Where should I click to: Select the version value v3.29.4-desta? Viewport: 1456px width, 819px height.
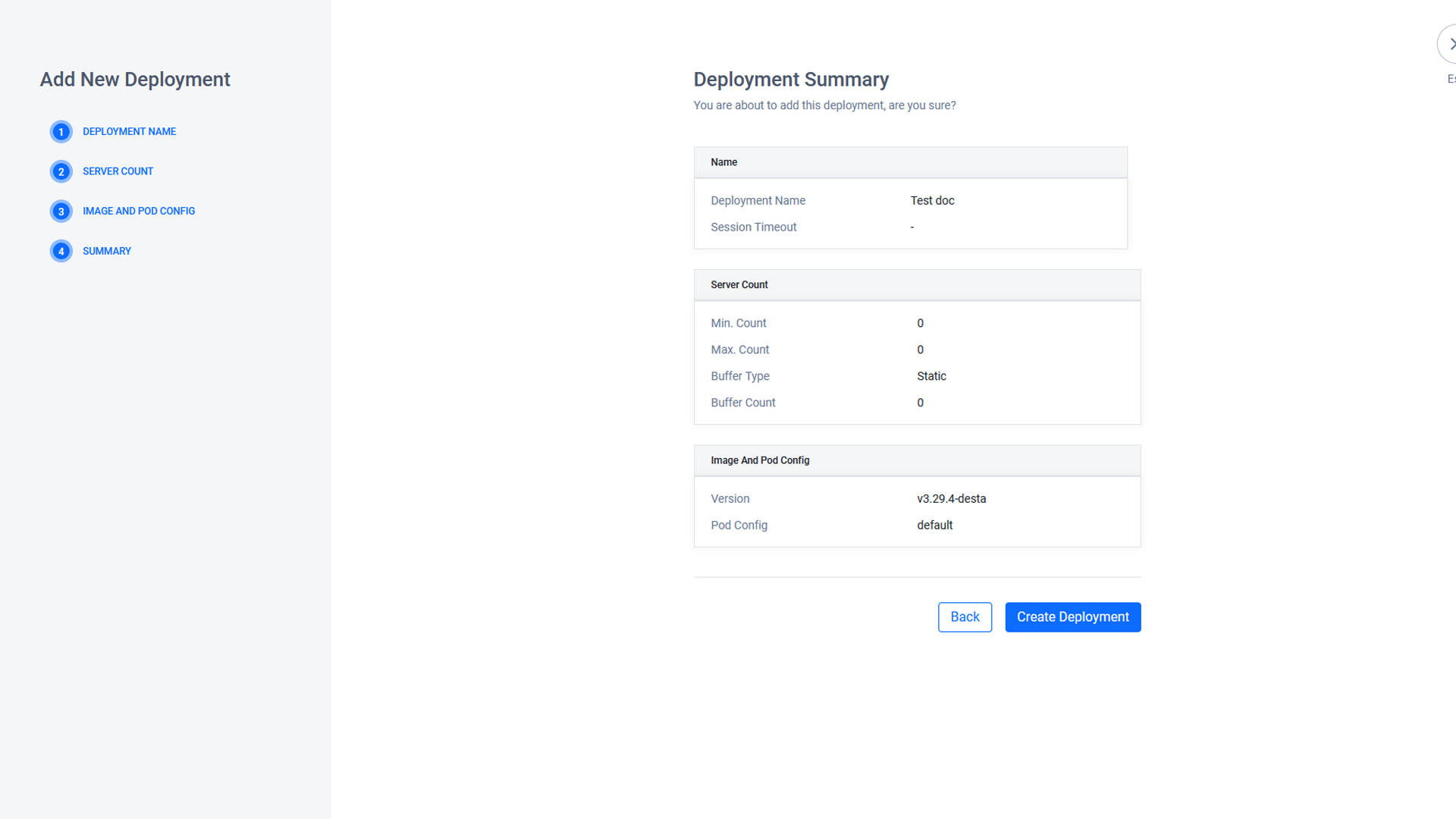tap(951, 499)
